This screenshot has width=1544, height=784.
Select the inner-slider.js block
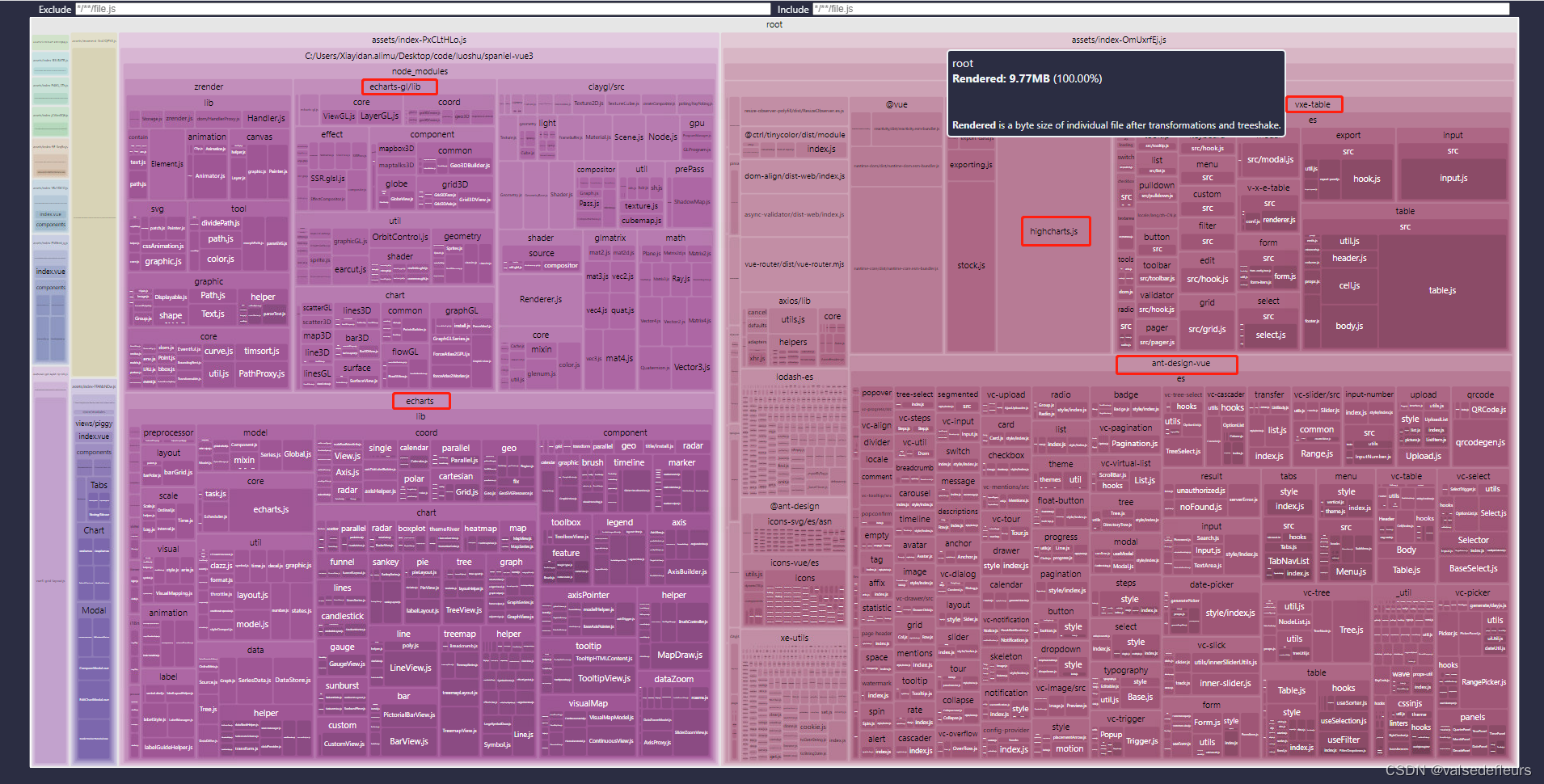coord(1225,683)
